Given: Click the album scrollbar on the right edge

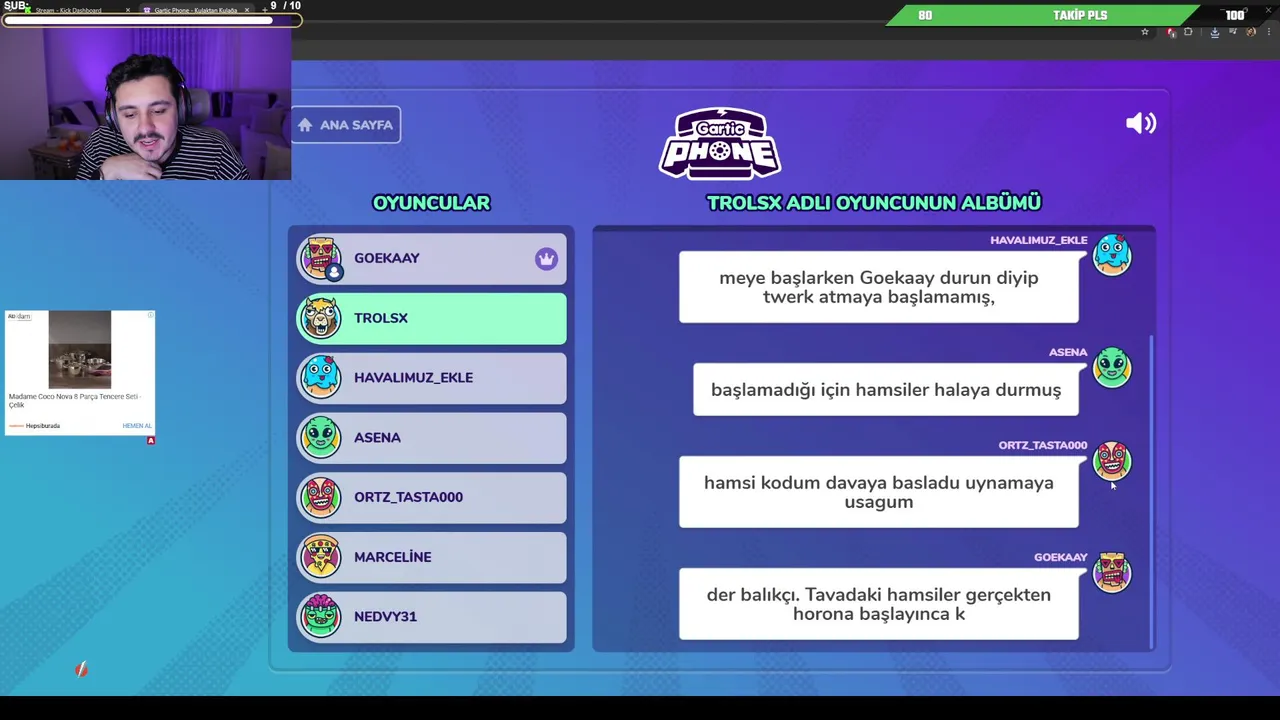Looking at the screenshot, I should pyautogui.click(x=1153, y=490).
